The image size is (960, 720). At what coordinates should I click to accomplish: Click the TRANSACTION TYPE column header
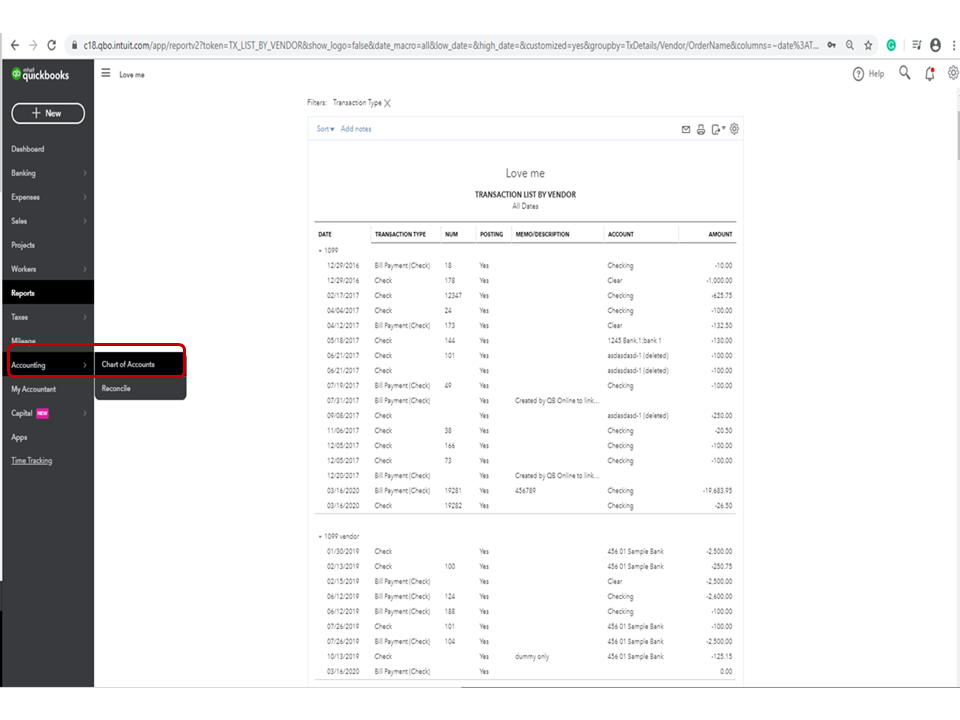click(400, 234)
